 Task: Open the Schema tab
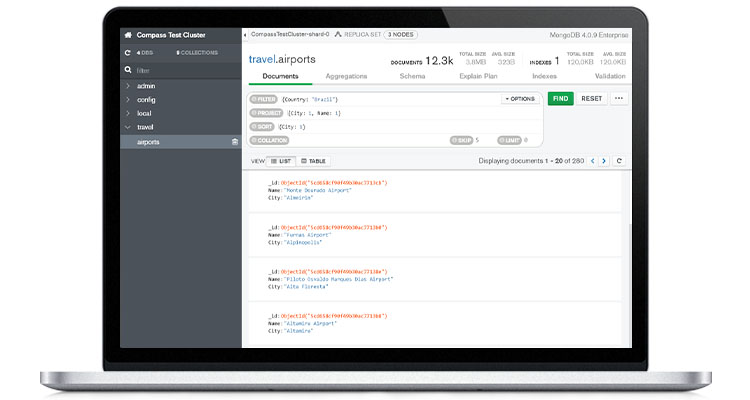(412, 76)
